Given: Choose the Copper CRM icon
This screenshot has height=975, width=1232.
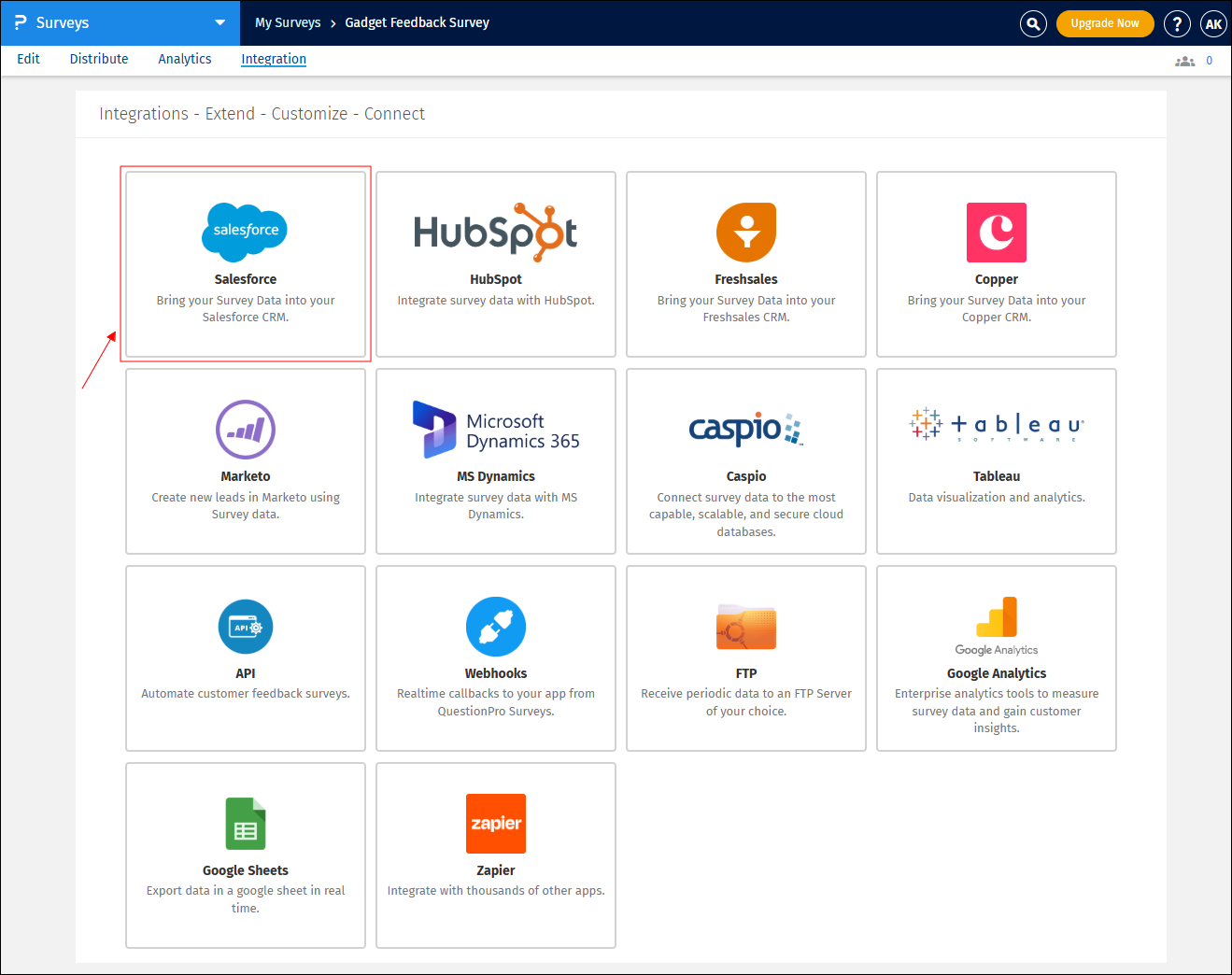Looking at the screenshot, I should pos(996,233).
